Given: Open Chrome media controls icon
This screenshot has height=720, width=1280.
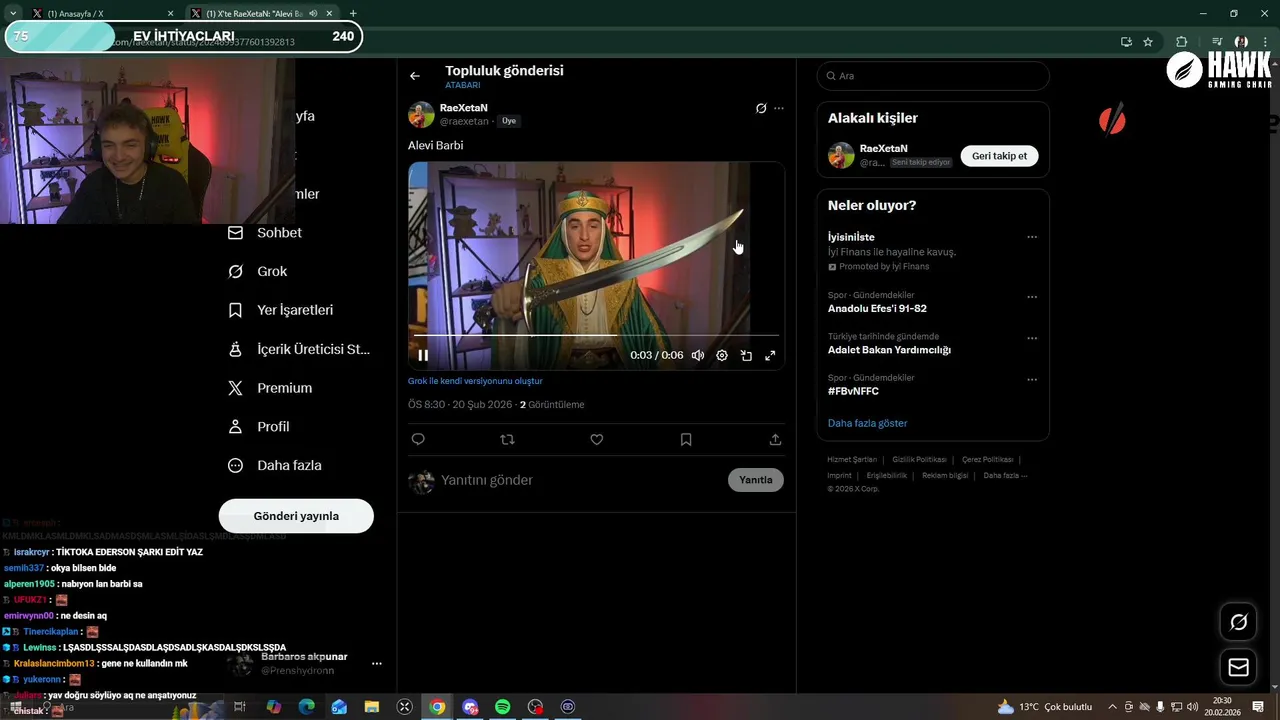Looking at the screenshot, I should point(1217,42).
